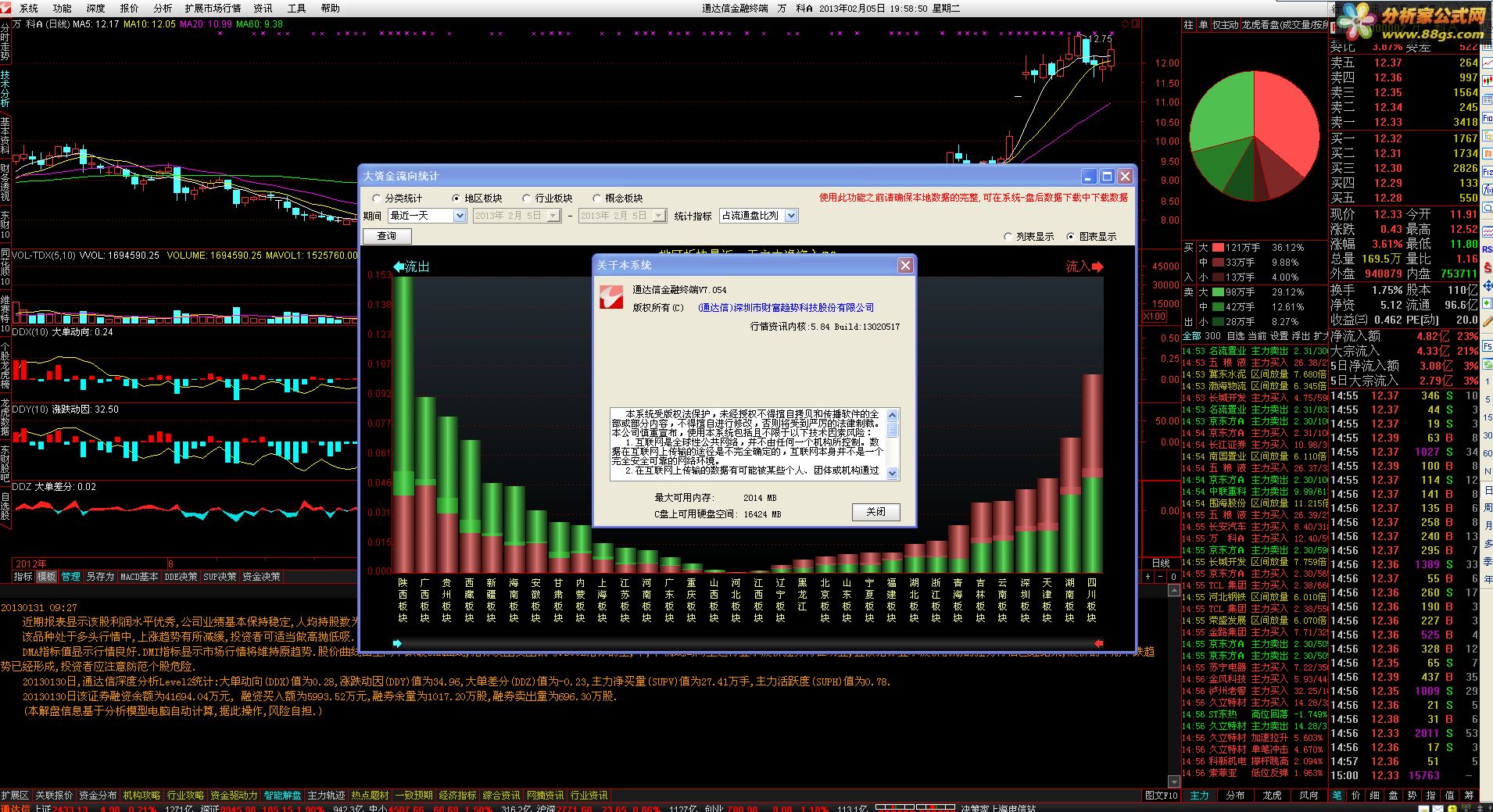Click the 0 reset button under K-line chart
This screenshot has height=812, width=1493.
coord(1173,577)
